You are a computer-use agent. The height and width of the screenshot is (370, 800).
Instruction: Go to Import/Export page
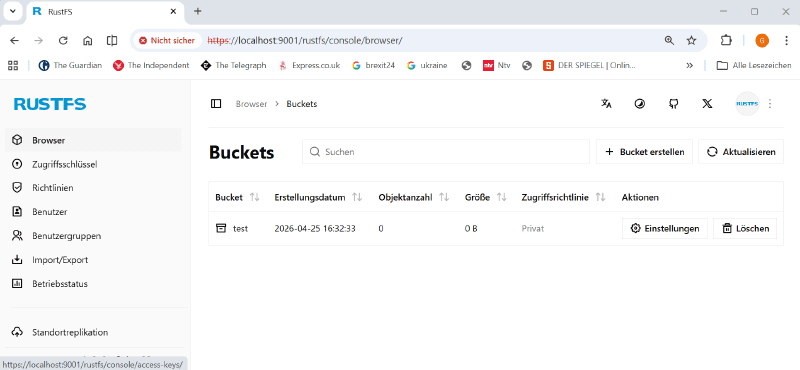93,260
